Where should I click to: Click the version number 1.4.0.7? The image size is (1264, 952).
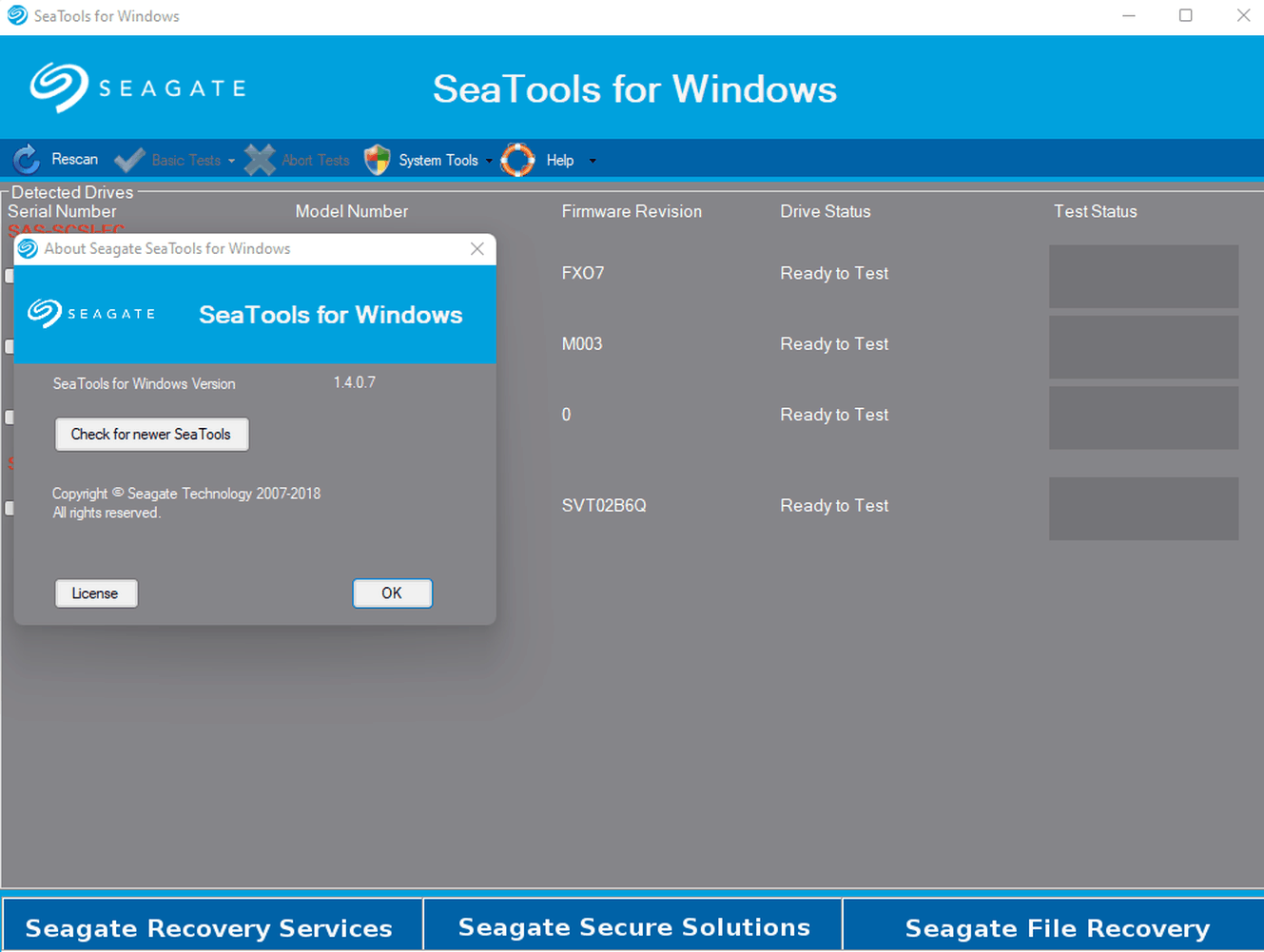tap(354, 382)
